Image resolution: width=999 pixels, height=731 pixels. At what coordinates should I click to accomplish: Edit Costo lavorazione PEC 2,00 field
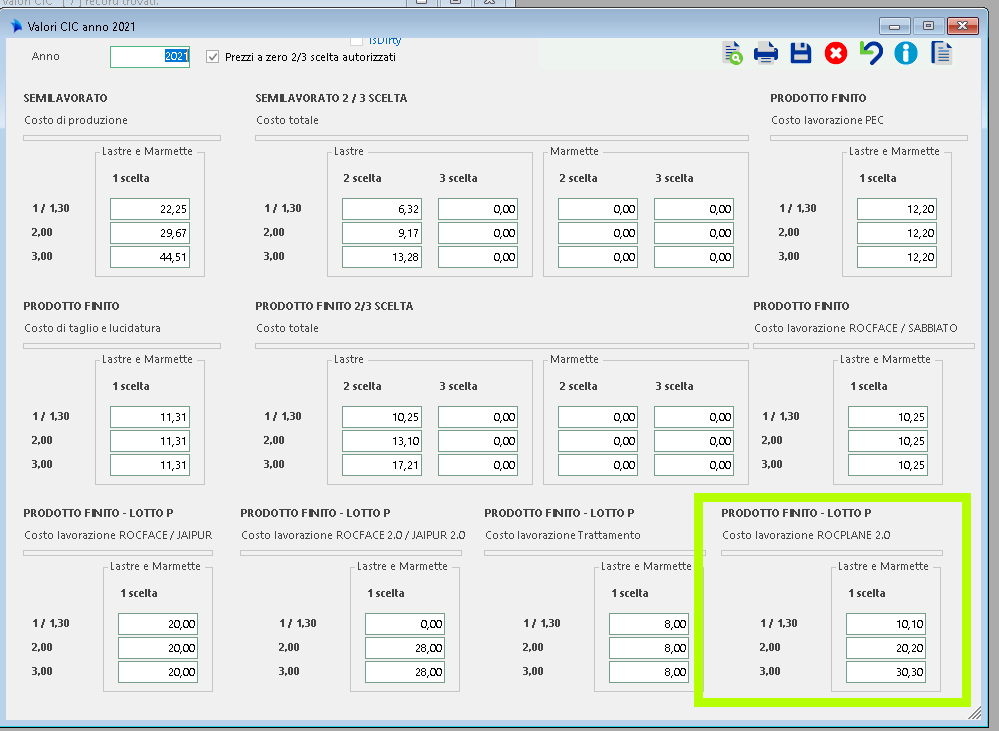(896, 233)
